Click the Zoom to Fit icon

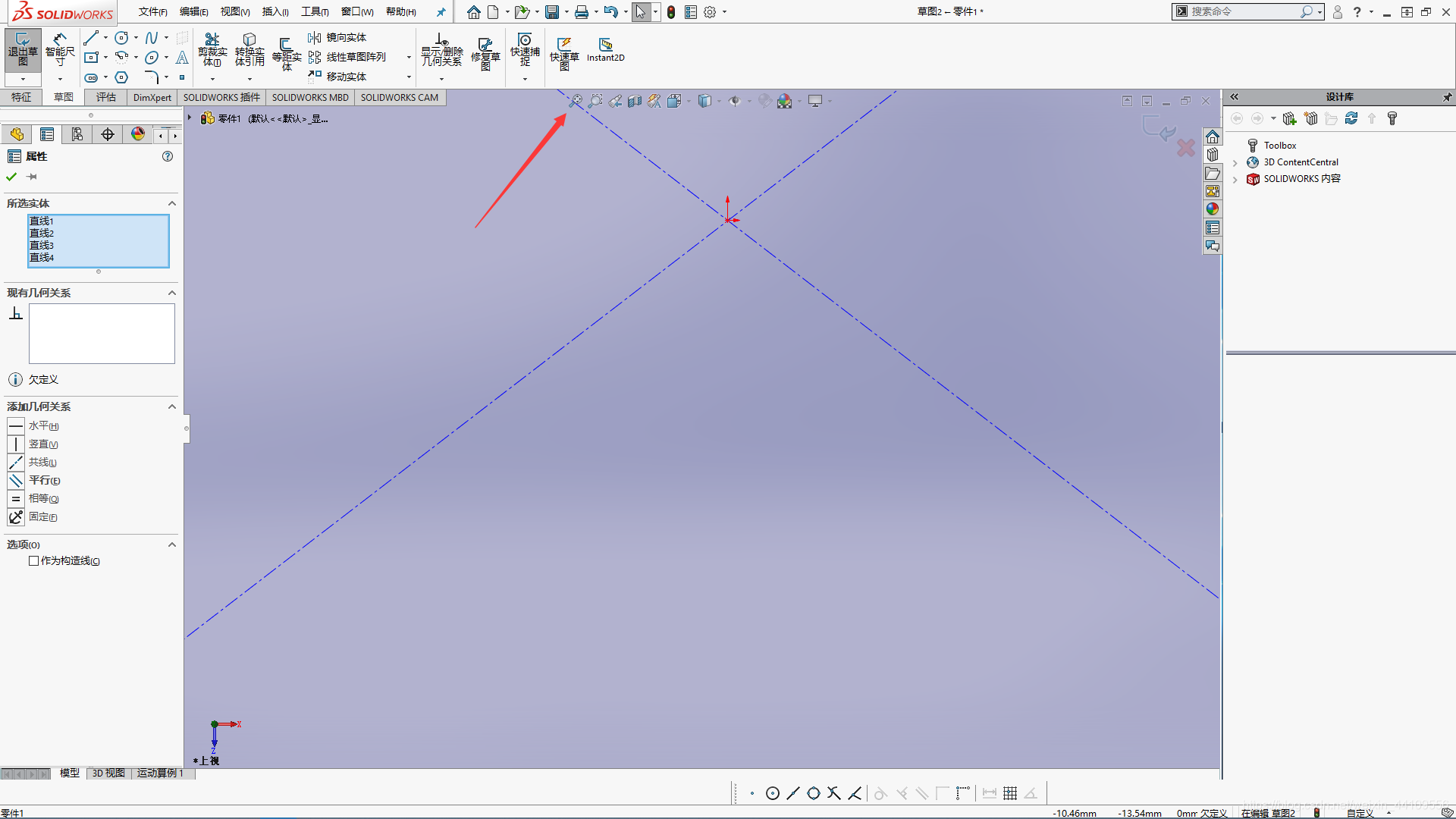pyautogui.click(x=576, y=101)
